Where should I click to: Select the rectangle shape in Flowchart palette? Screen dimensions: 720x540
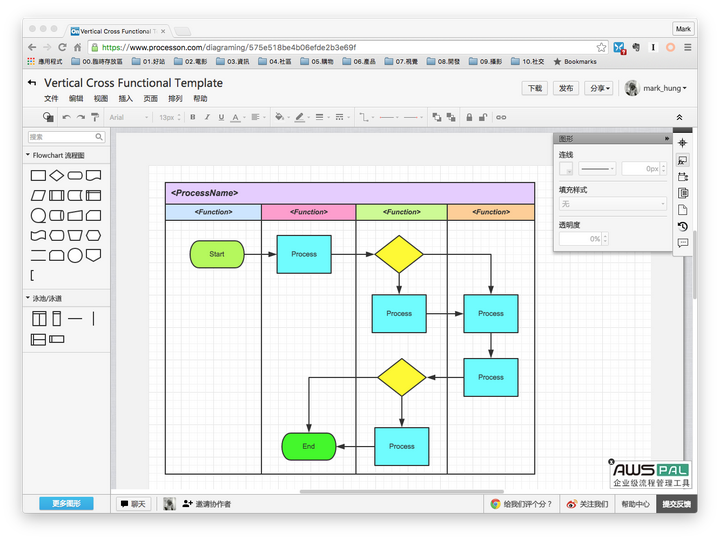[x=38, y=175]
